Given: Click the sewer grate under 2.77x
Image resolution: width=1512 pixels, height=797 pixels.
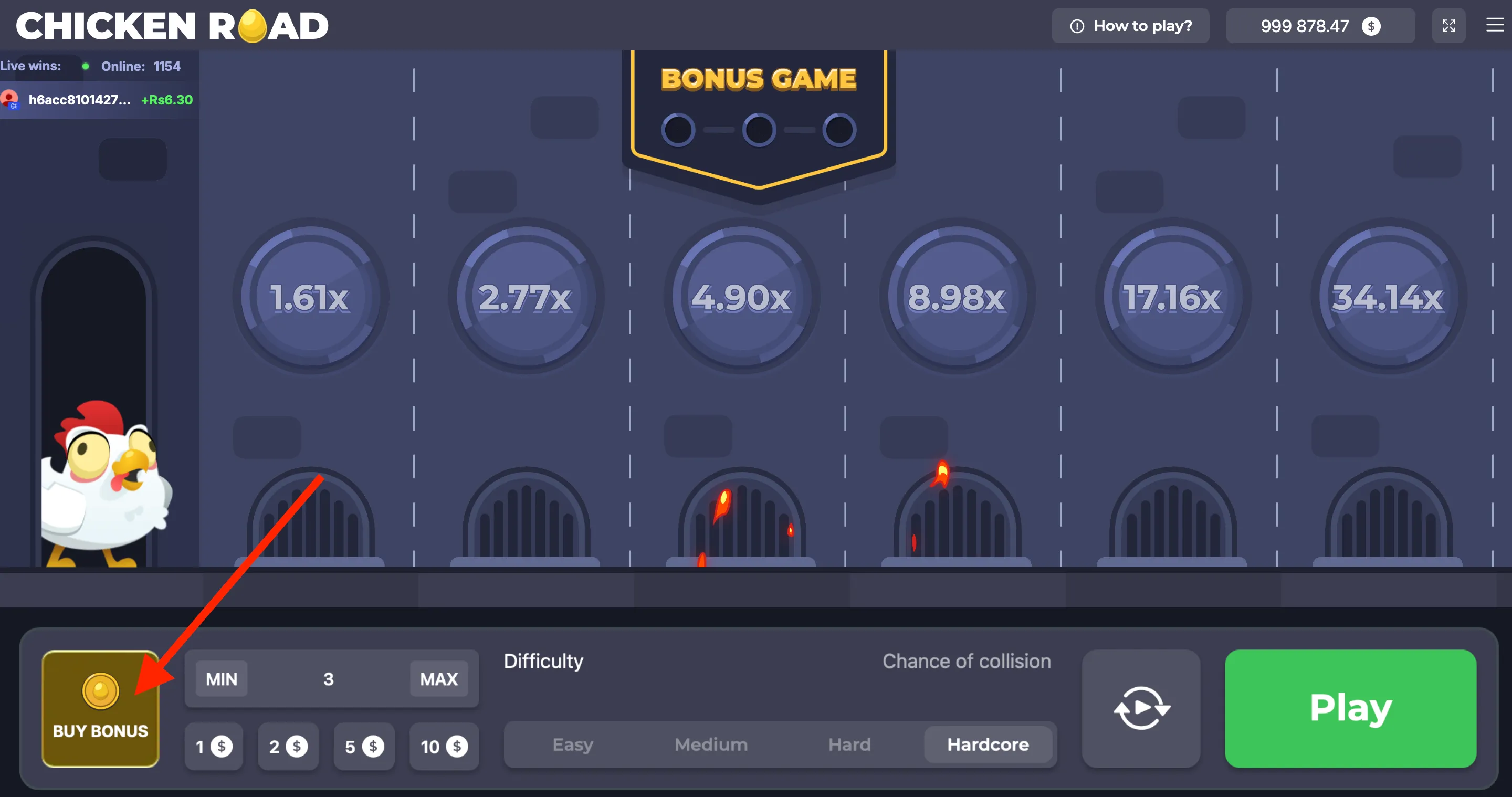Looking at the screenshot, I should point(526,517).
